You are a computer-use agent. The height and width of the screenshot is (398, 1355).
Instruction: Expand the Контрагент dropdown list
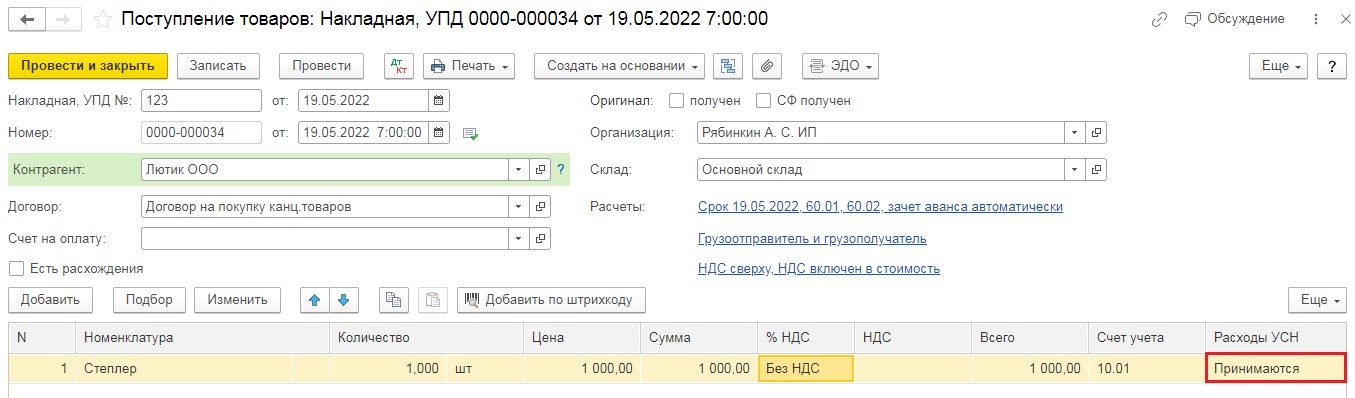pos(518,170)
